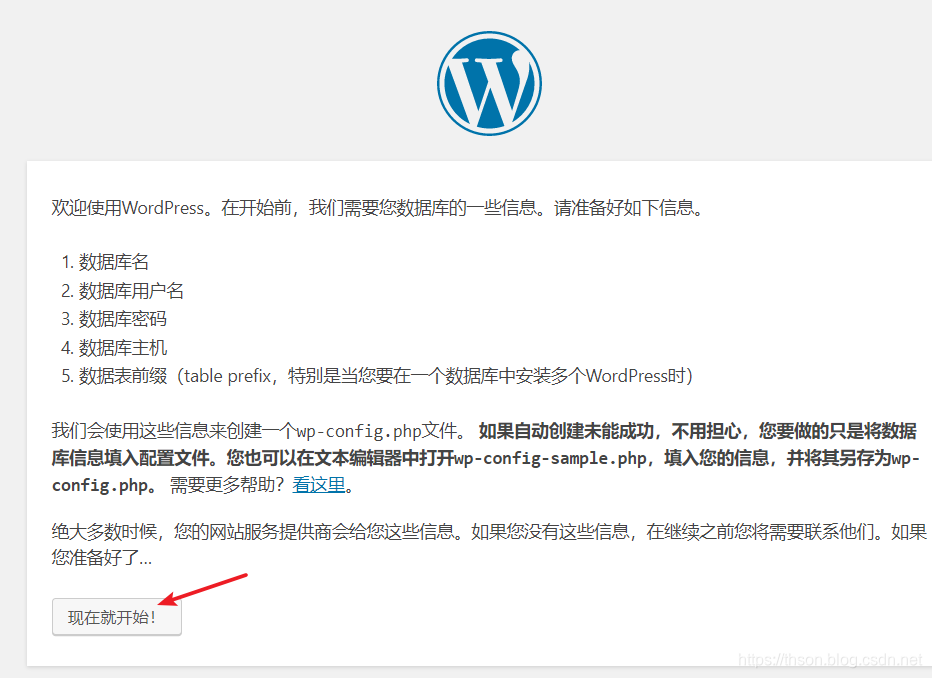This screenshot has width=932, height=678.
Task: Click the 现在就开始! button
Action: point(116,617)
